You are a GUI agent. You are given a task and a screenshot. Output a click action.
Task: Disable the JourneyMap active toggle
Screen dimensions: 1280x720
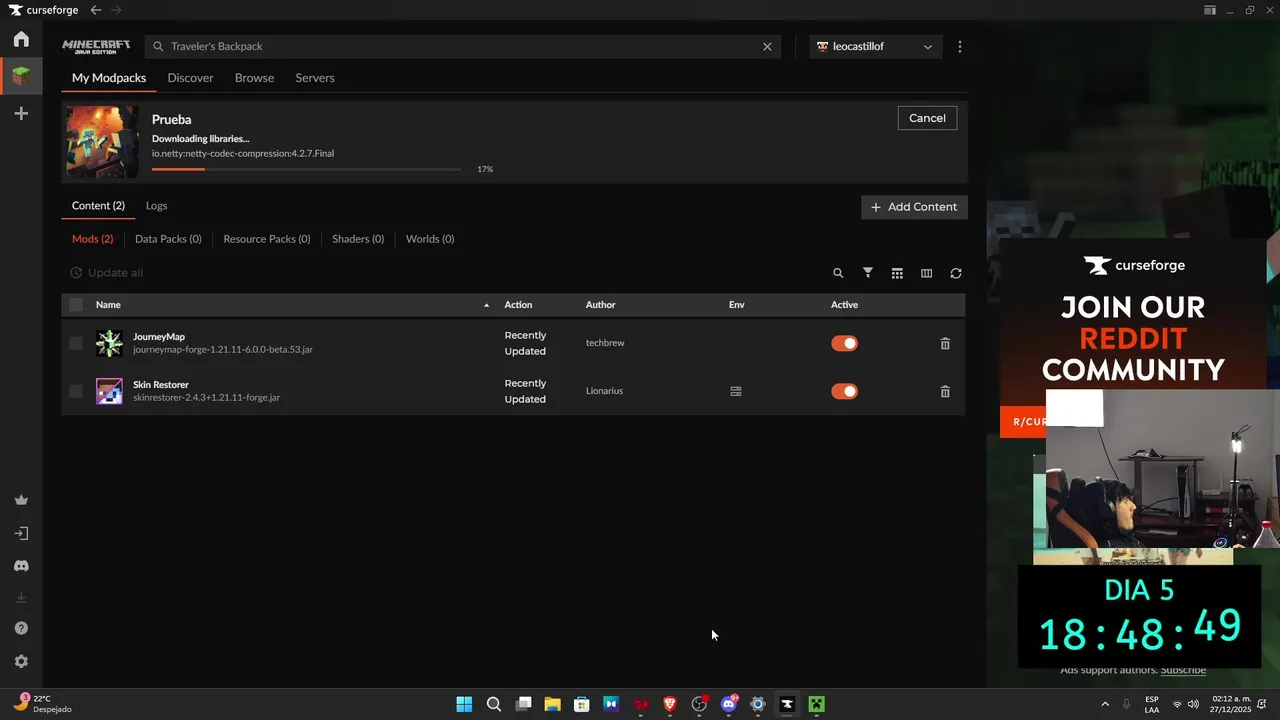(845, 343)
